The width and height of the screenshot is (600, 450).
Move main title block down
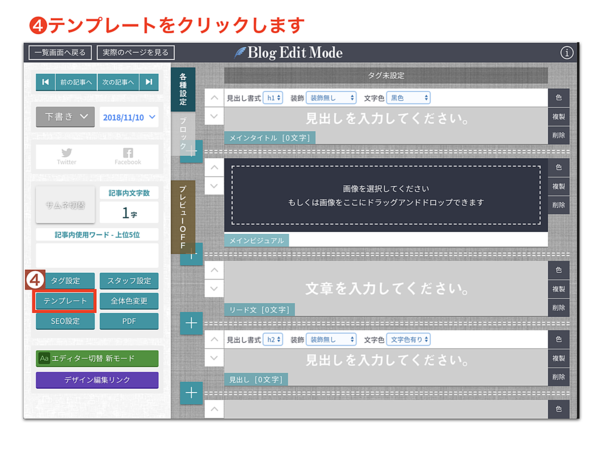point(214,116)
